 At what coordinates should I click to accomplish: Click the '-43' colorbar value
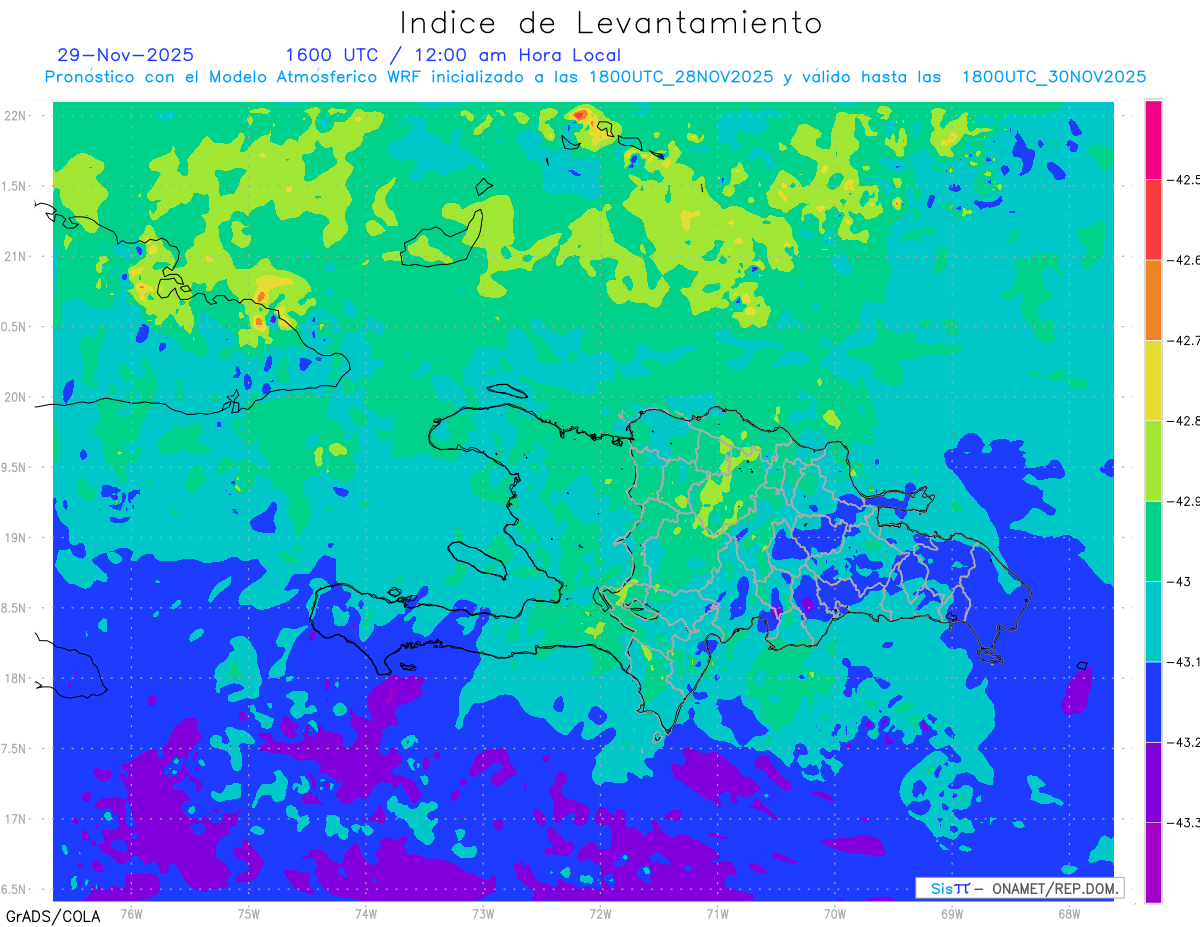pos(1178,581)
